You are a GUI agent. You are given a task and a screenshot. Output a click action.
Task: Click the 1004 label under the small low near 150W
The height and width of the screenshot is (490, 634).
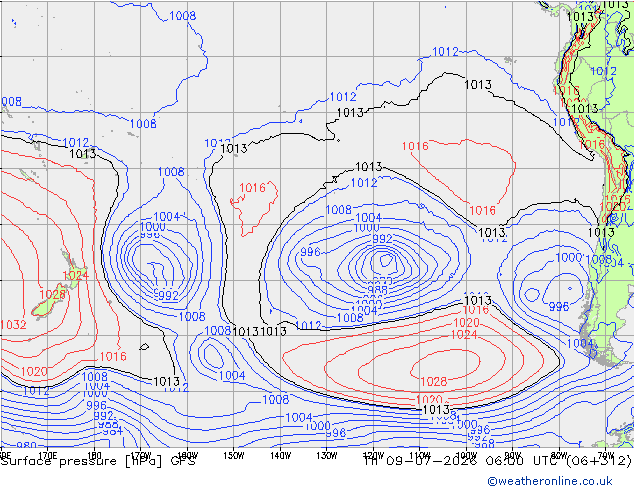point(232,376)
